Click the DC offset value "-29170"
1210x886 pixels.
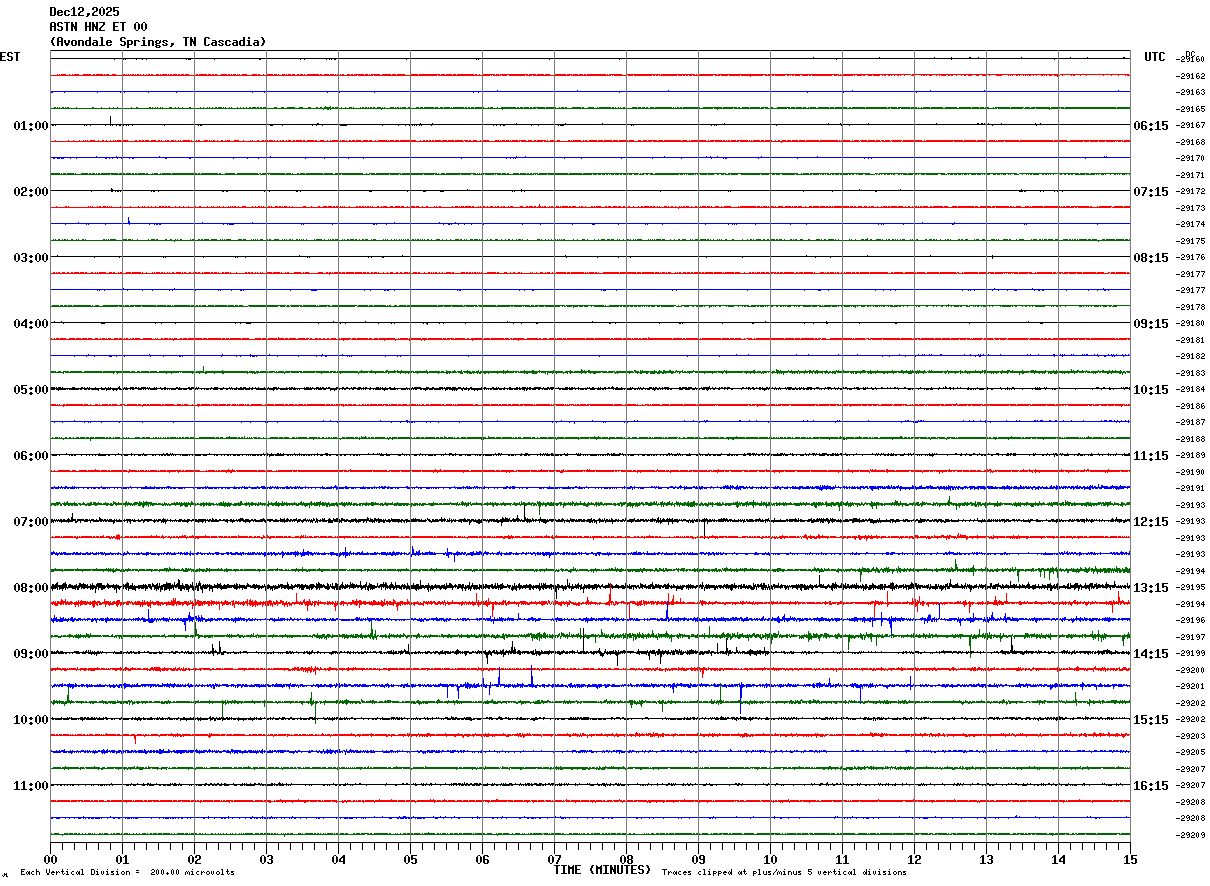1191,159
